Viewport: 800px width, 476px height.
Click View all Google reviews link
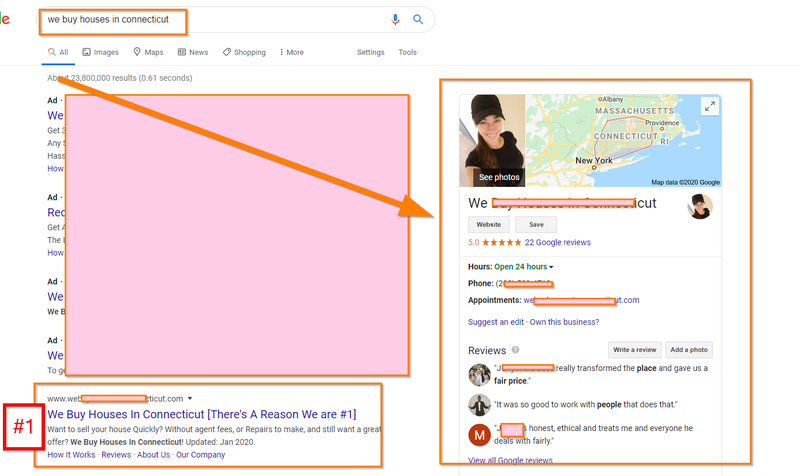(x=510, y=460)
